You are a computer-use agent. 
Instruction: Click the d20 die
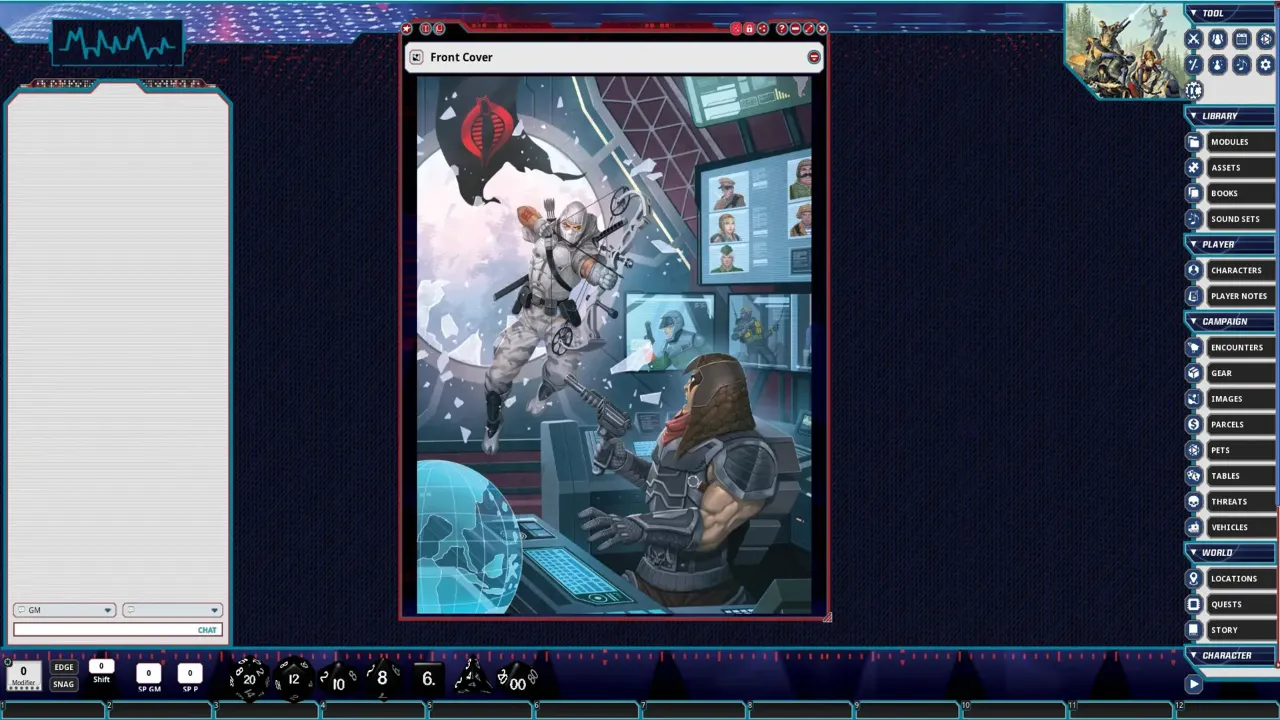pos(248,678)
